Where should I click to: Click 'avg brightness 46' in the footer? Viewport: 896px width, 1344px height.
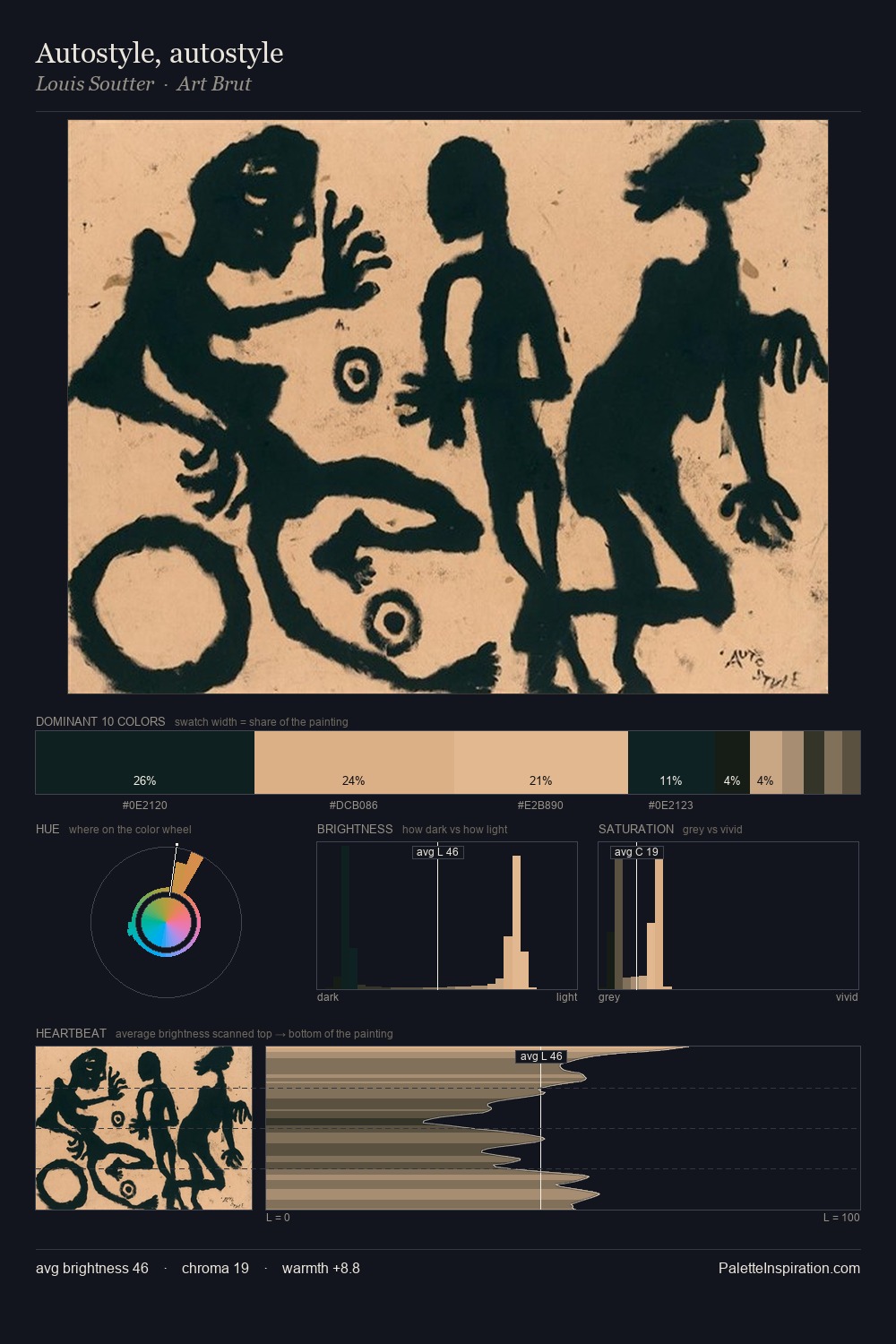point(92,1268)
